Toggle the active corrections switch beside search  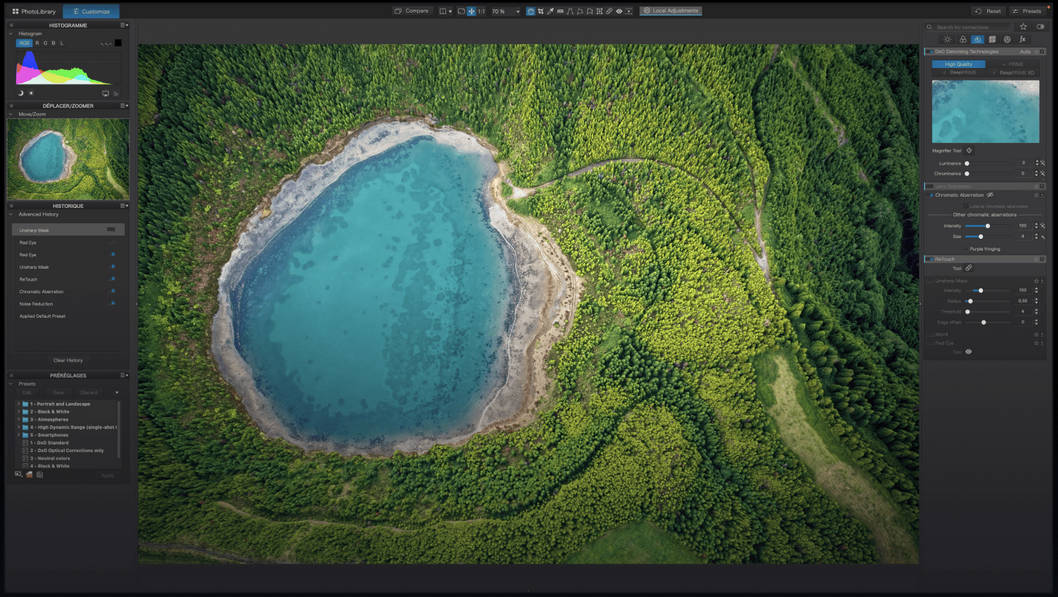click(1040, 26)
